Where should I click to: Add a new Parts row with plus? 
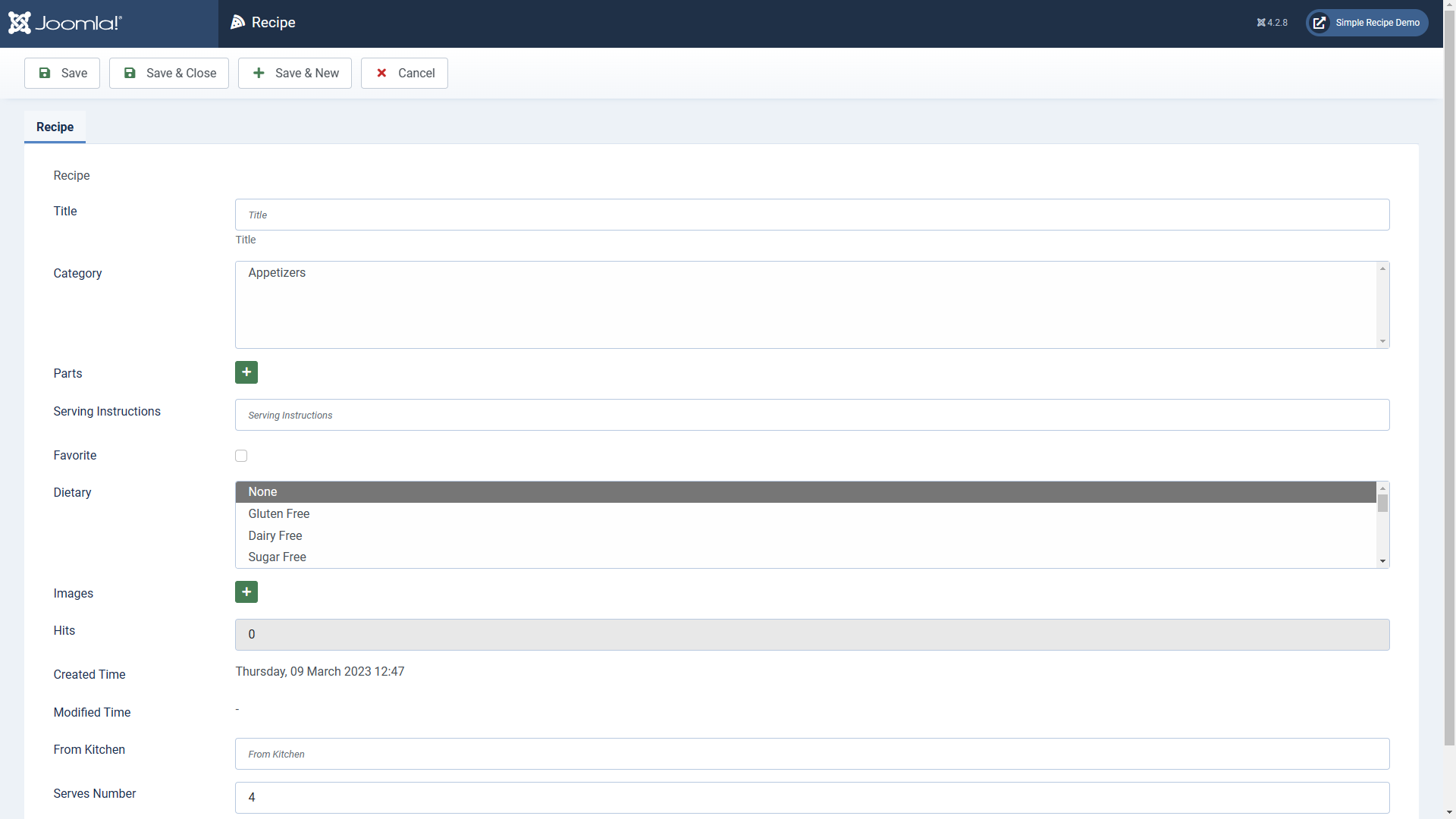click(246, 372)
